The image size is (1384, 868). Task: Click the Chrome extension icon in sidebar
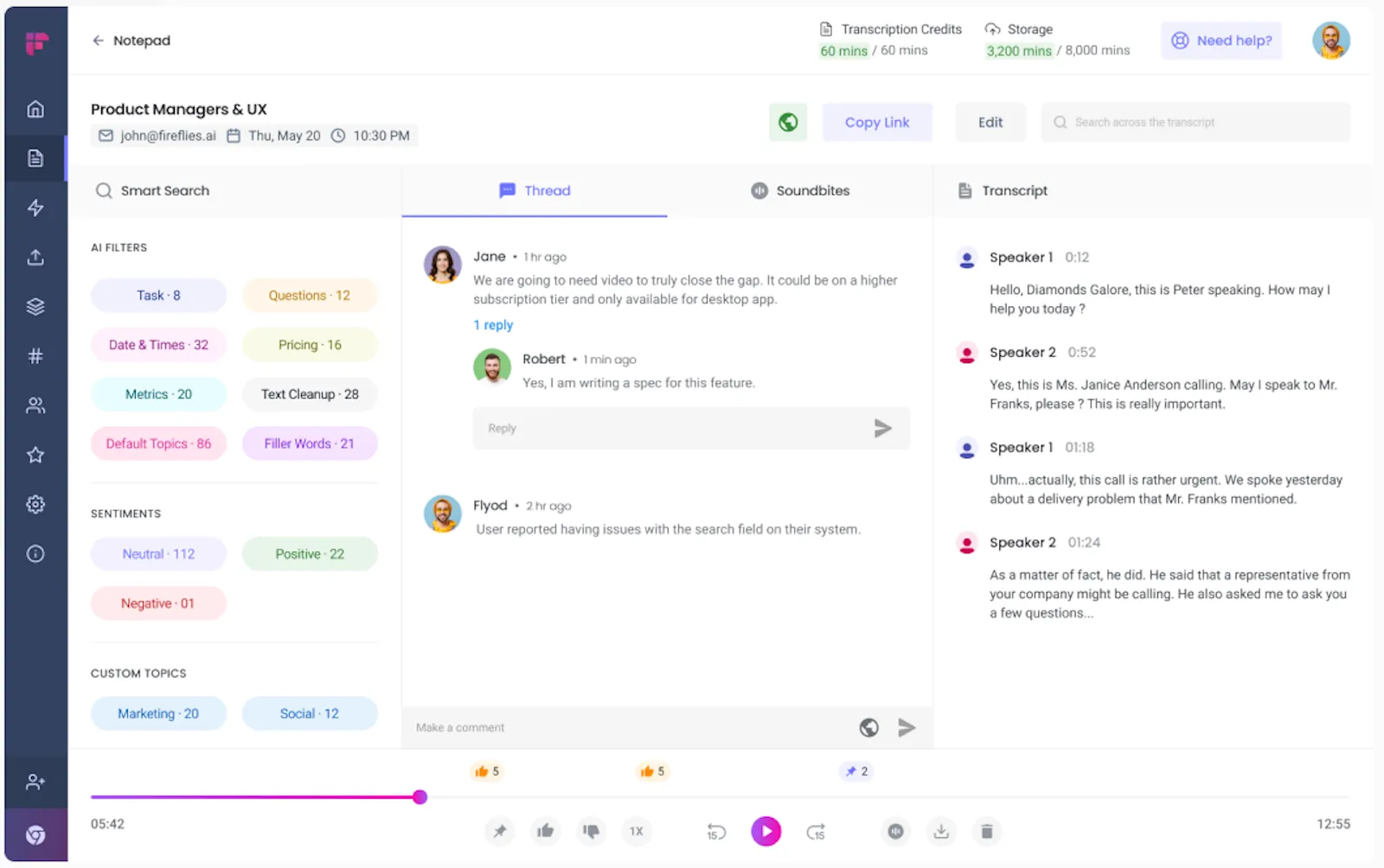coord(35,835)
